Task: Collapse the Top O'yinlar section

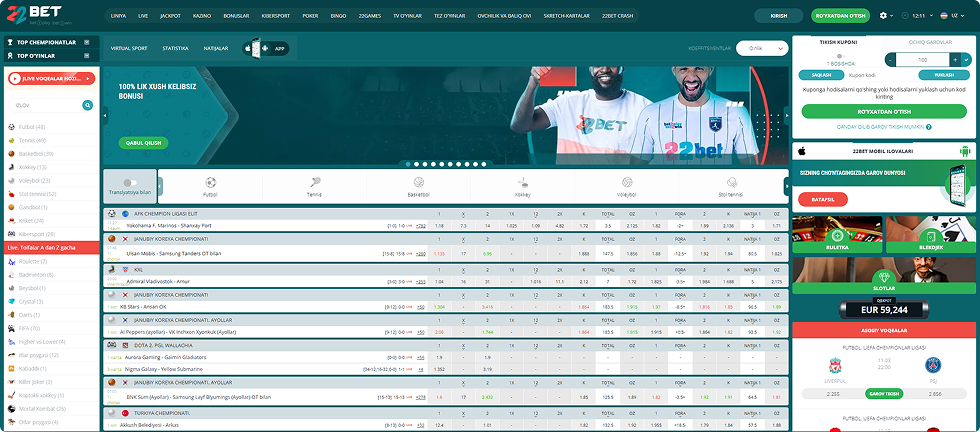Action: coord(86,56)
